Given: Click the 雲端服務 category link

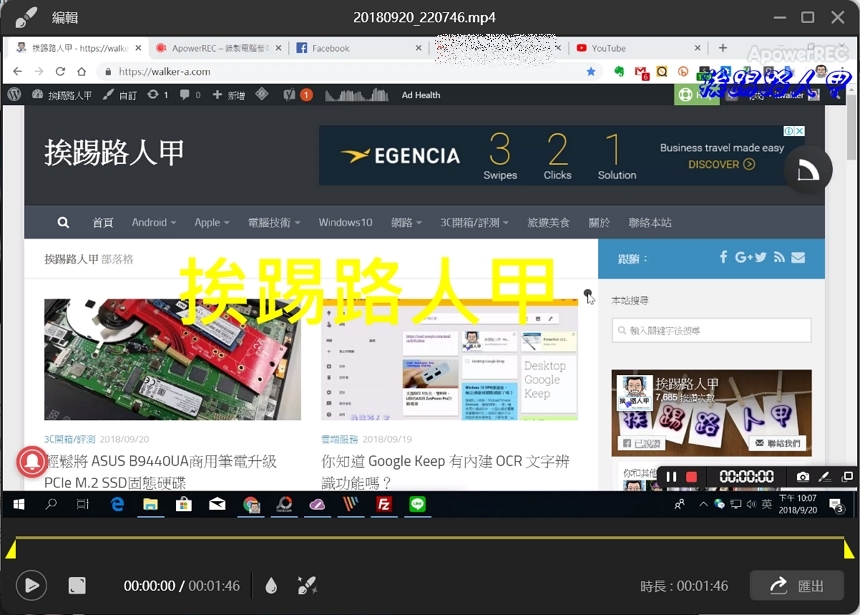Looking at the screenshot, I should point(339,439).
